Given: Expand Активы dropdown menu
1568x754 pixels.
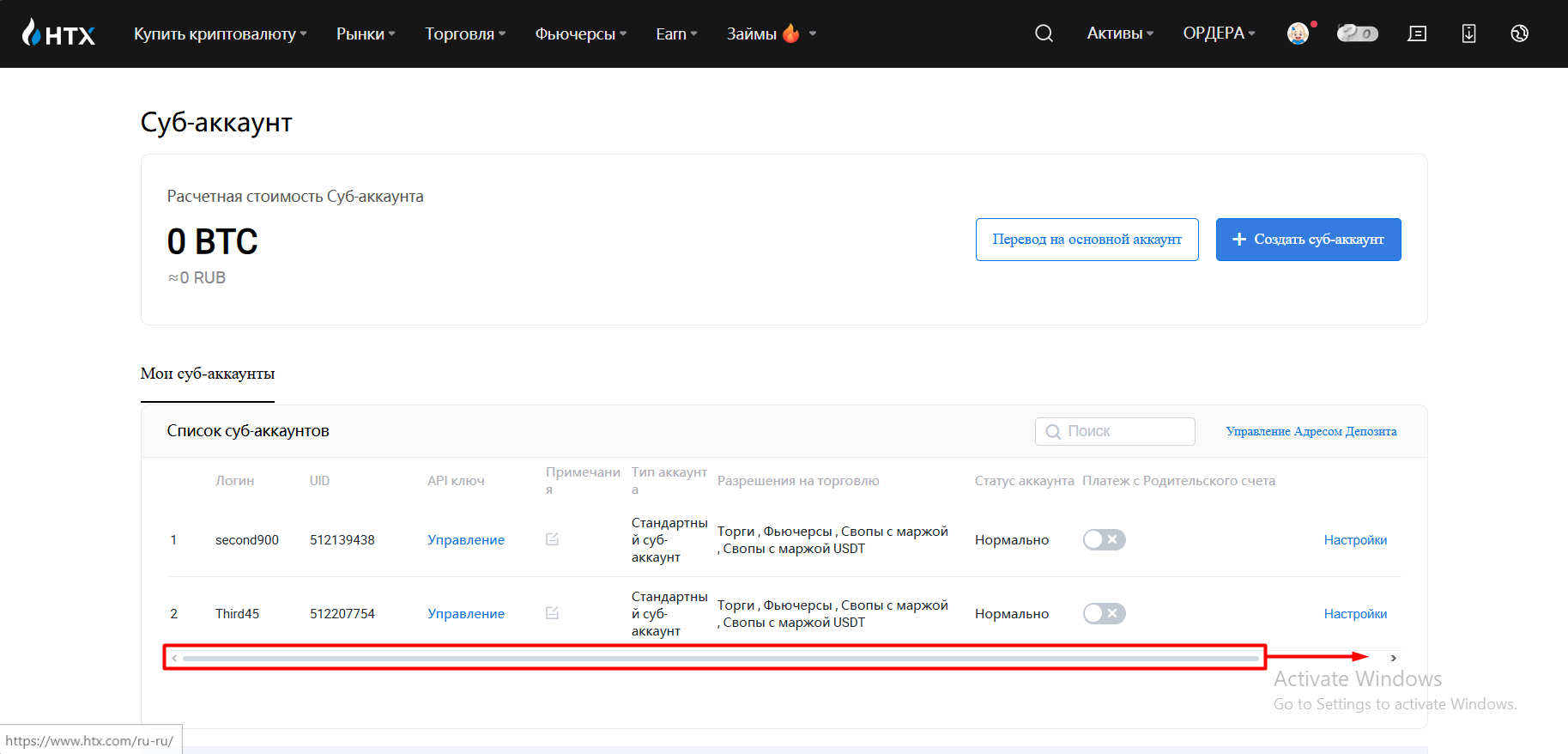Looking at the screenshot, I should 1120,33.
